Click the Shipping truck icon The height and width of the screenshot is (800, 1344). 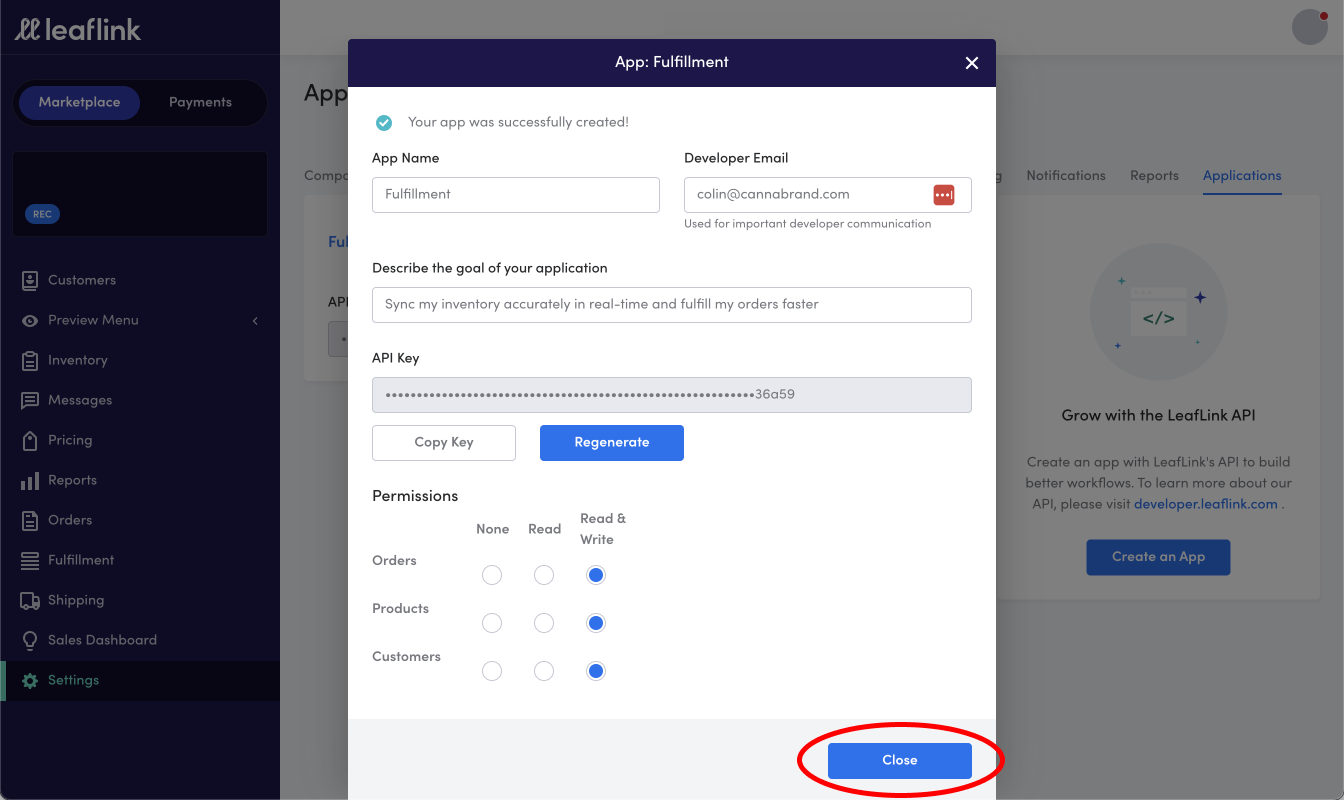[30, 600]
